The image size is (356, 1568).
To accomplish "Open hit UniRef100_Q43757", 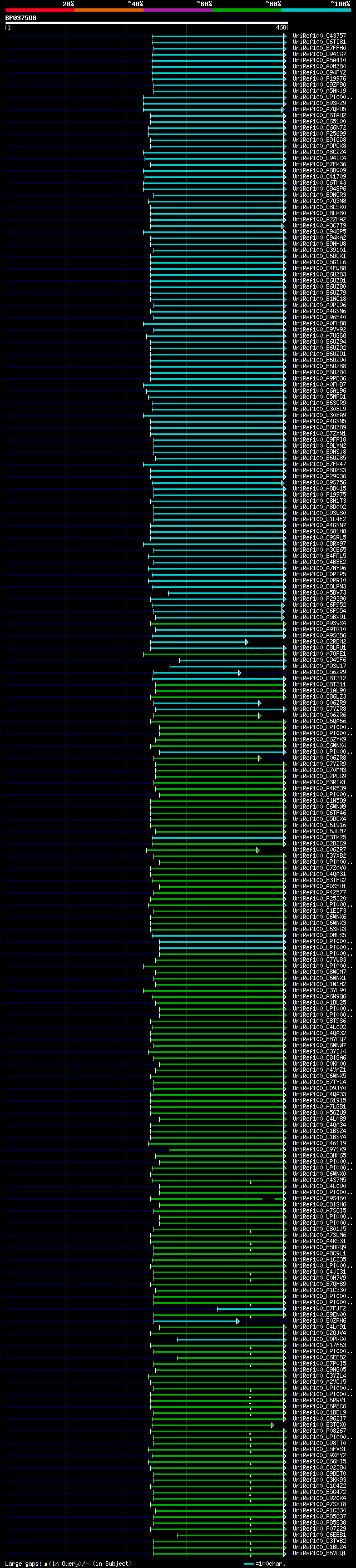I will coord(319,36).
